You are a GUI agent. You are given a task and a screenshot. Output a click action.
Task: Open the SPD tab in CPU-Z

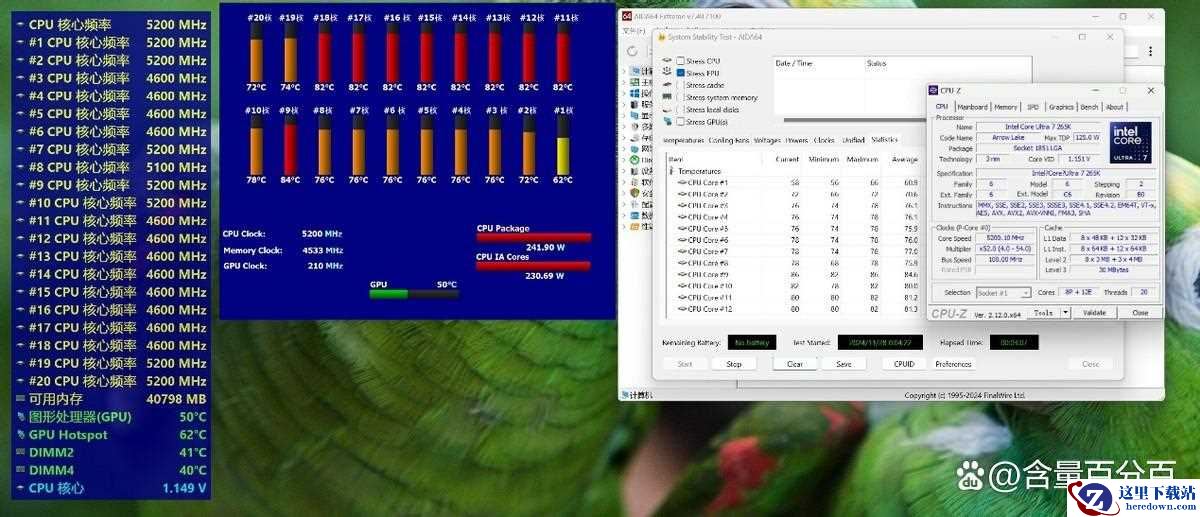pos(1033,107)
